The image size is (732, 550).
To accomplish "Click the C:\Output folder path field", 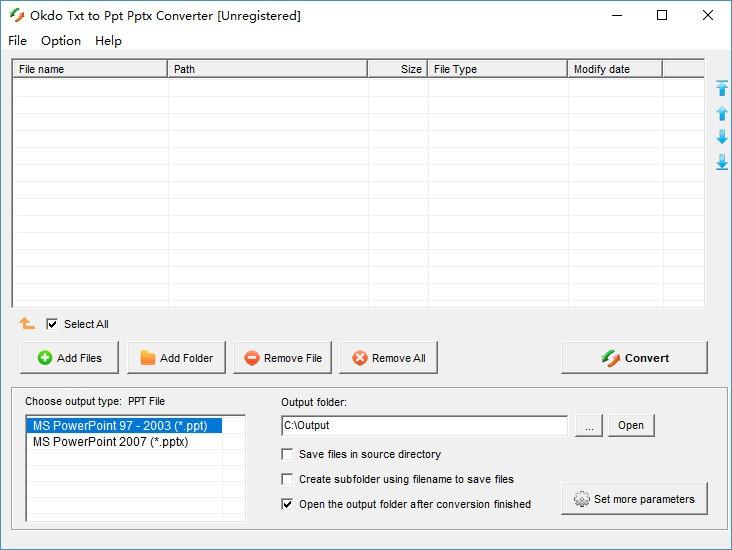I will pyautogui.click(x=424, y=425).
